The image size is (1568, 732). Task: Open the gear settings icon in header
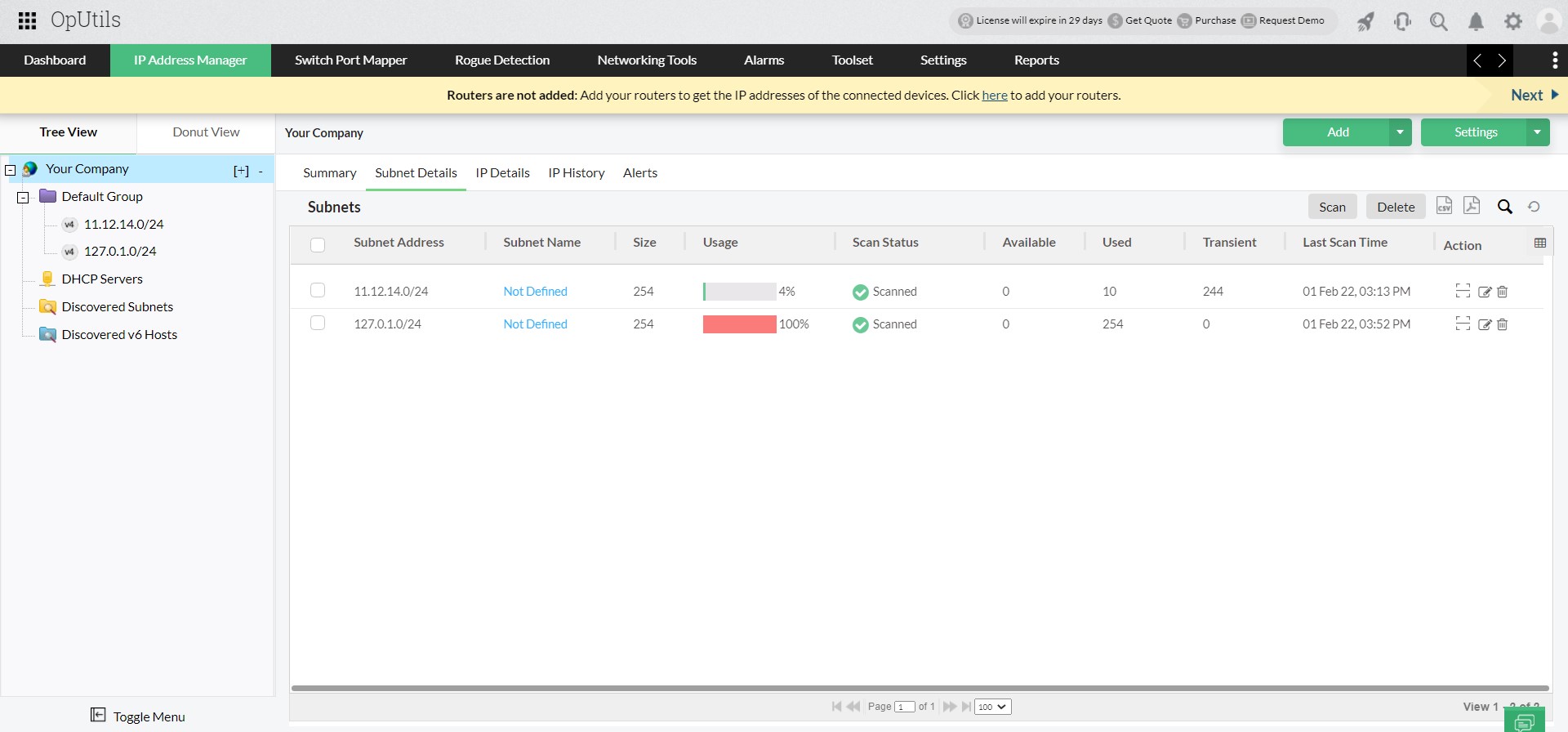1513,21
